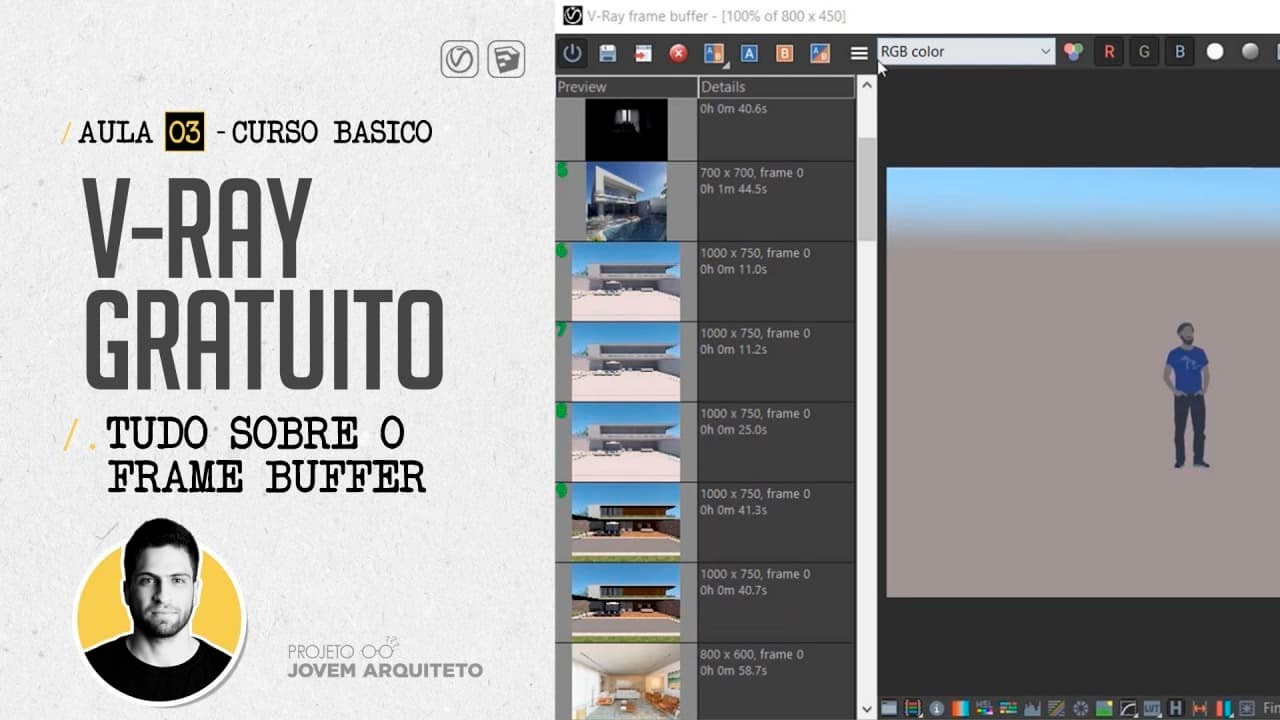Open the A/B compare mode dropdown icon

pyautogui.click(x=714, y=53)
